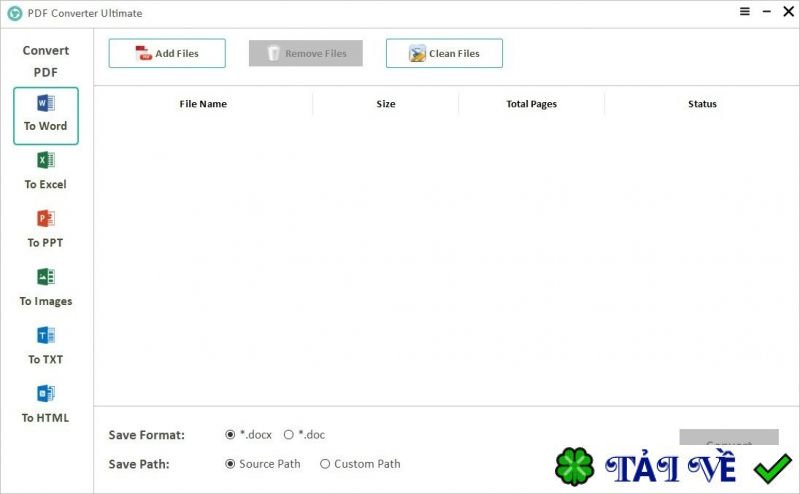Switch to the To PPT converter
Viewport: 800px width, 494px height.
pyautogui.click(x=46, y=229)
